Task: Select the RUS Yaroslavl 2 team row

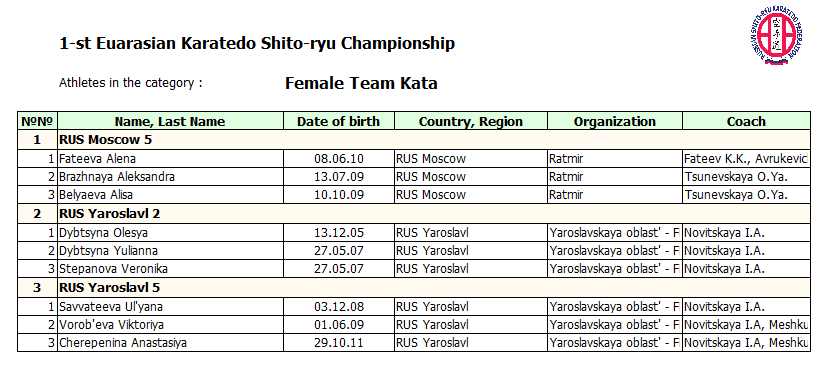Action: tap(414, 214)
